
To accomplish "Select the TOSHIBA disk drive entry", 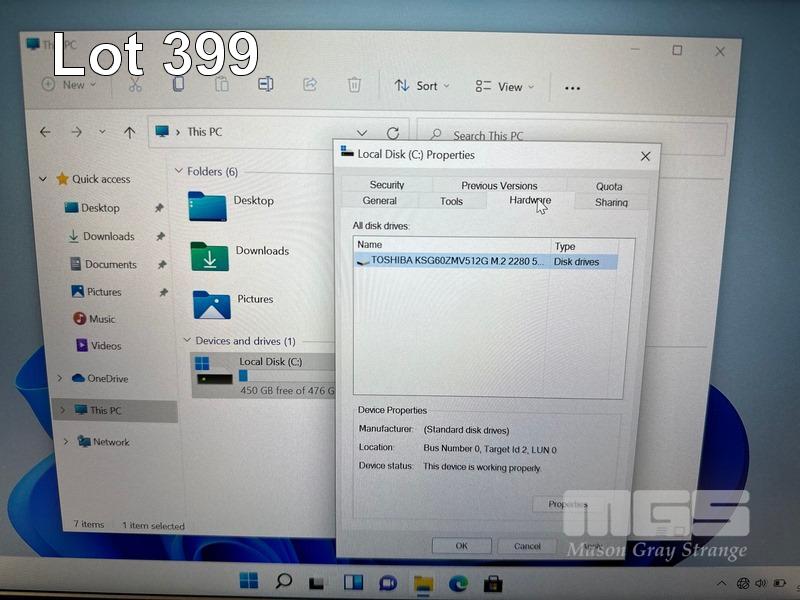I will pos(455,261).
